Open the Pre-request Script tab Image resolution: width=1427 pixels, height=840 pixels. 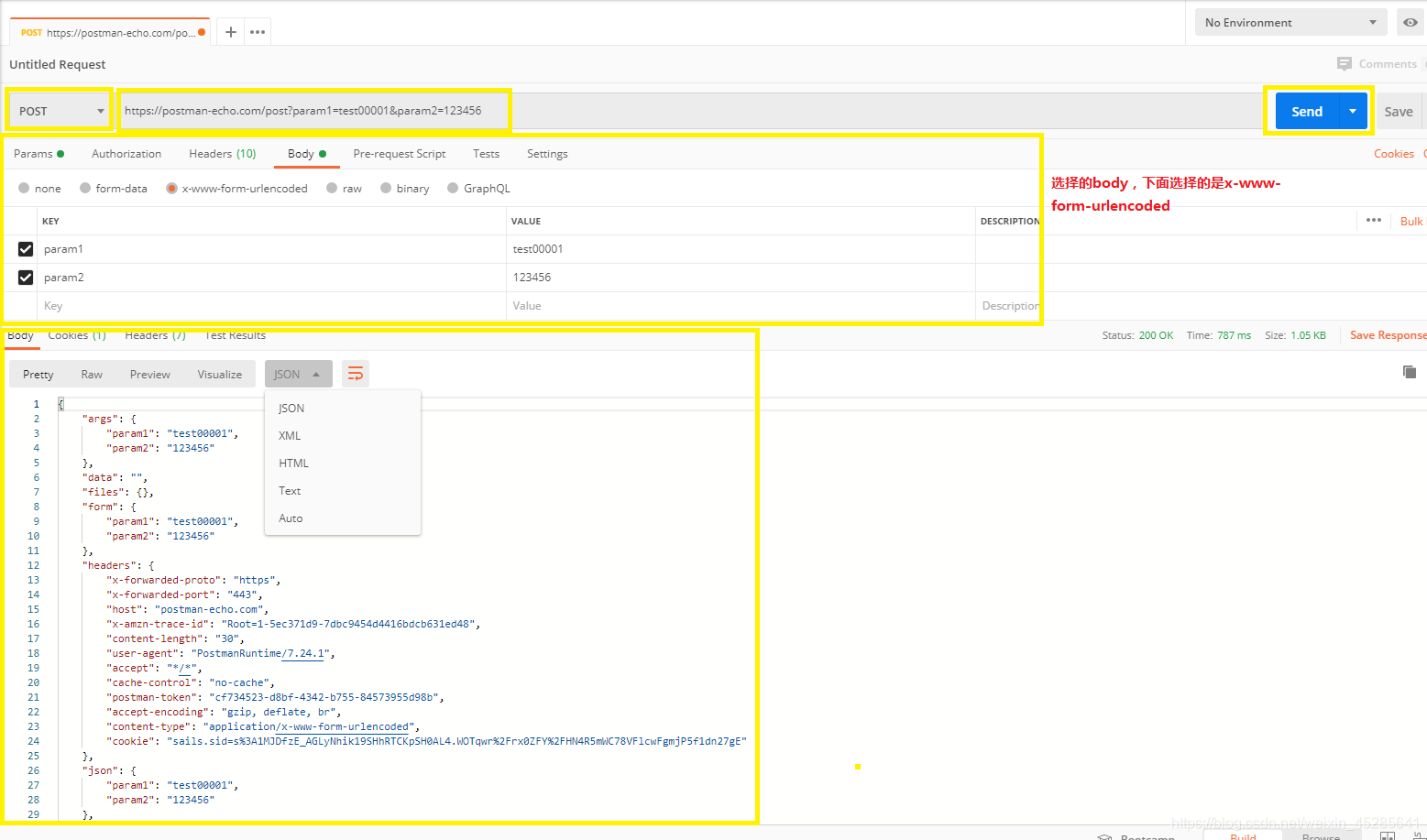(400, 154)
